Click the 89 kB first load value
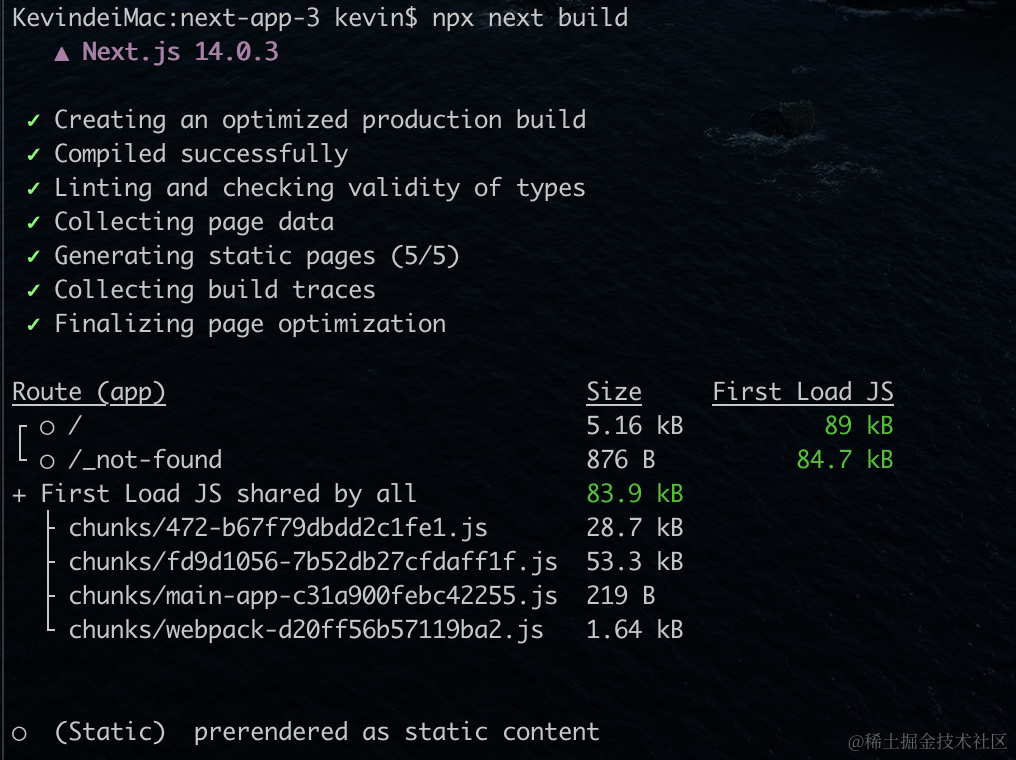 [x=859, y=426]
